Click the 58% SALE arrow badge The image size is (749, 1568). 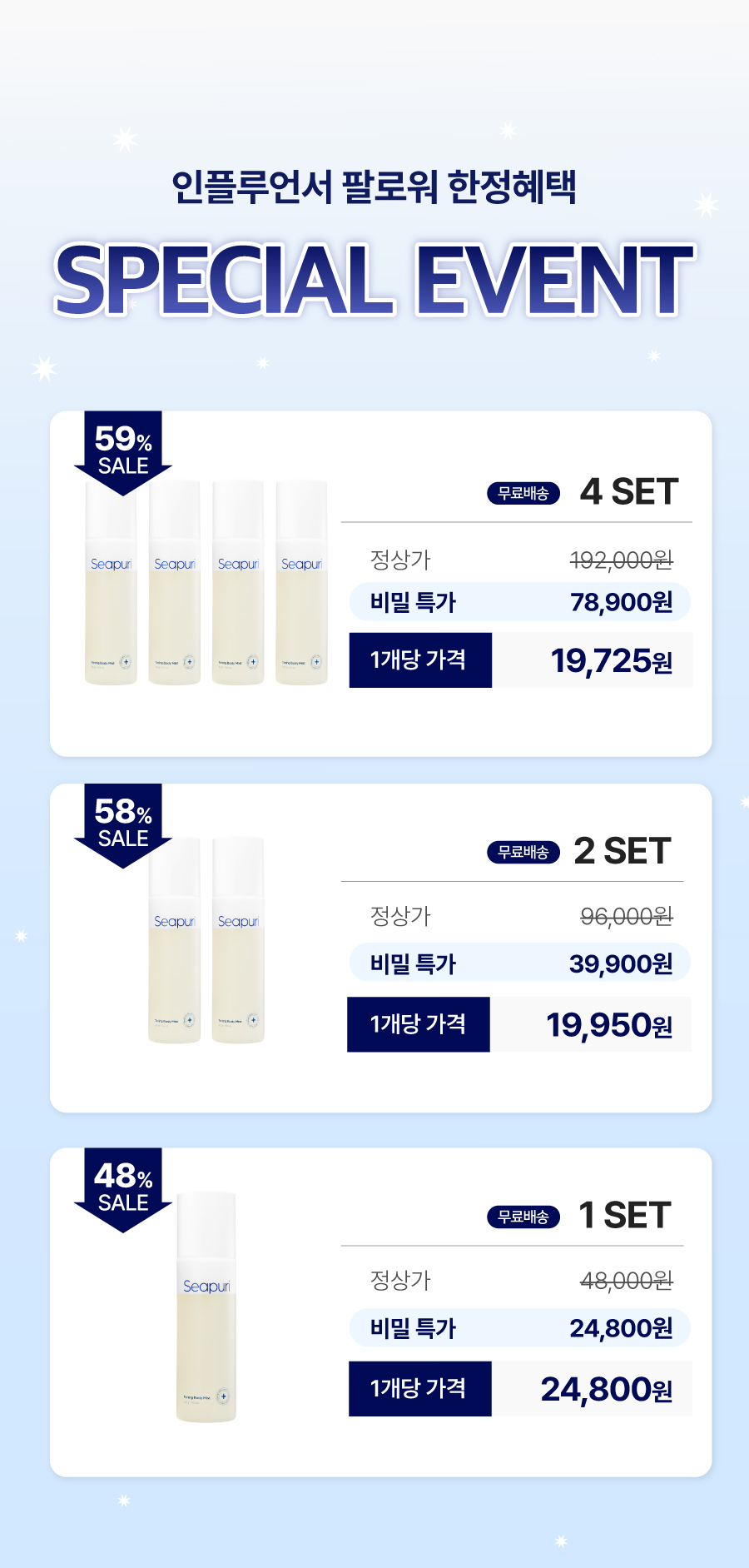point(123,825)
